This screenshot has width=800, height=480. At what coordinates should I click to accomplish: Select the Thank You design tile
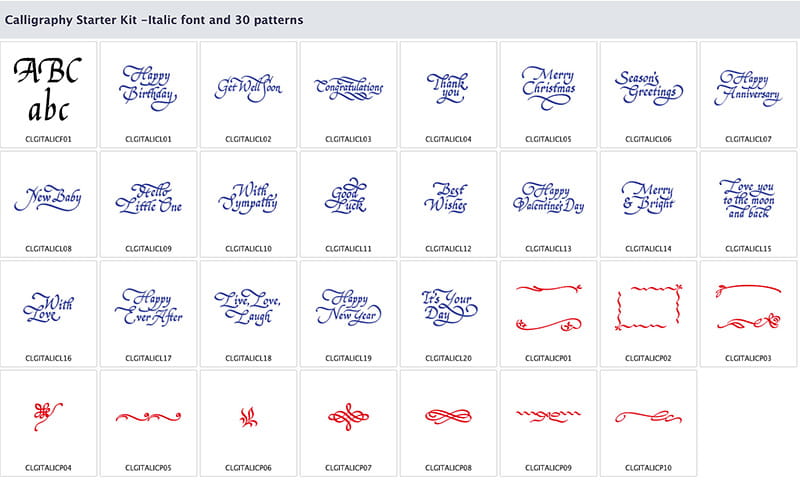pyautogui.click(x=448, y=87)
